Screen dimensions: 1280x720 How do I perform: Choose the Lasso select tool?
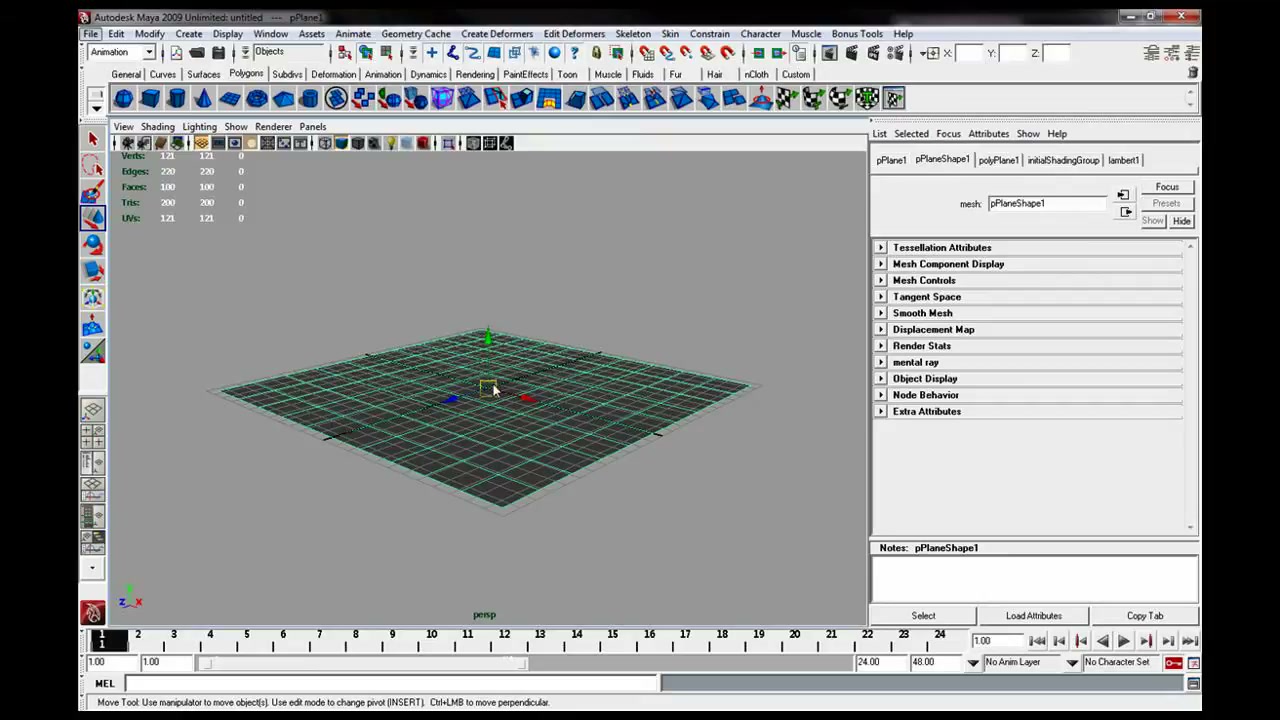tap(93, 165)
